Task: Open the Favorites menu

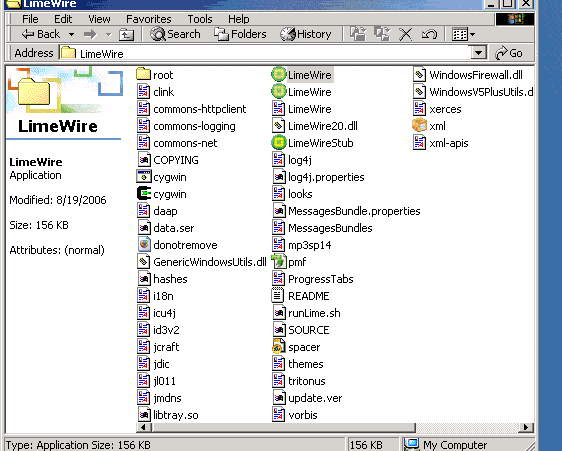Action: point(149,19)
